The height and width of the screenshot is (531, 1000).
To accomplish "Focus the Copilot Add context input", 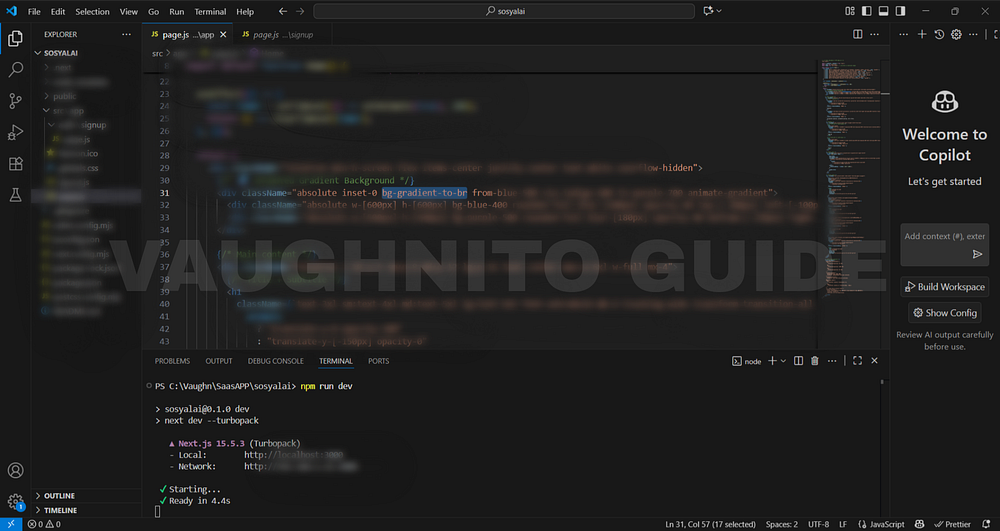I will 944,236.
